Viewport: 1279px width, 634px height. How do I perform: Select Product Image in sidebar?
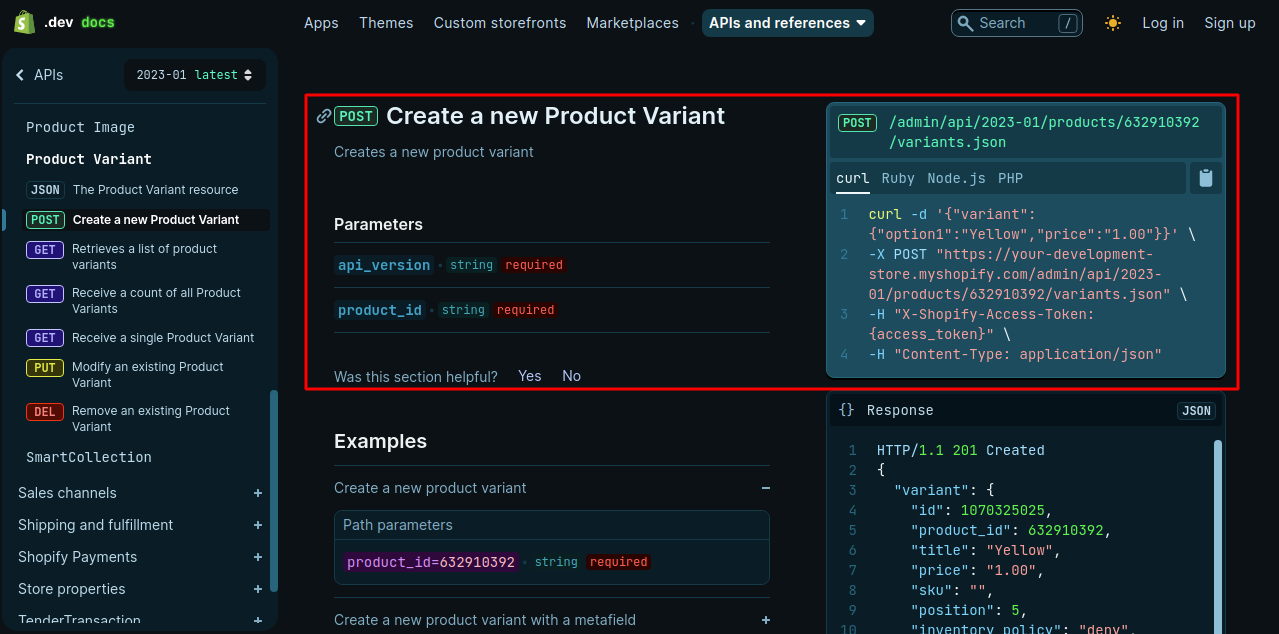click(80, 127)
